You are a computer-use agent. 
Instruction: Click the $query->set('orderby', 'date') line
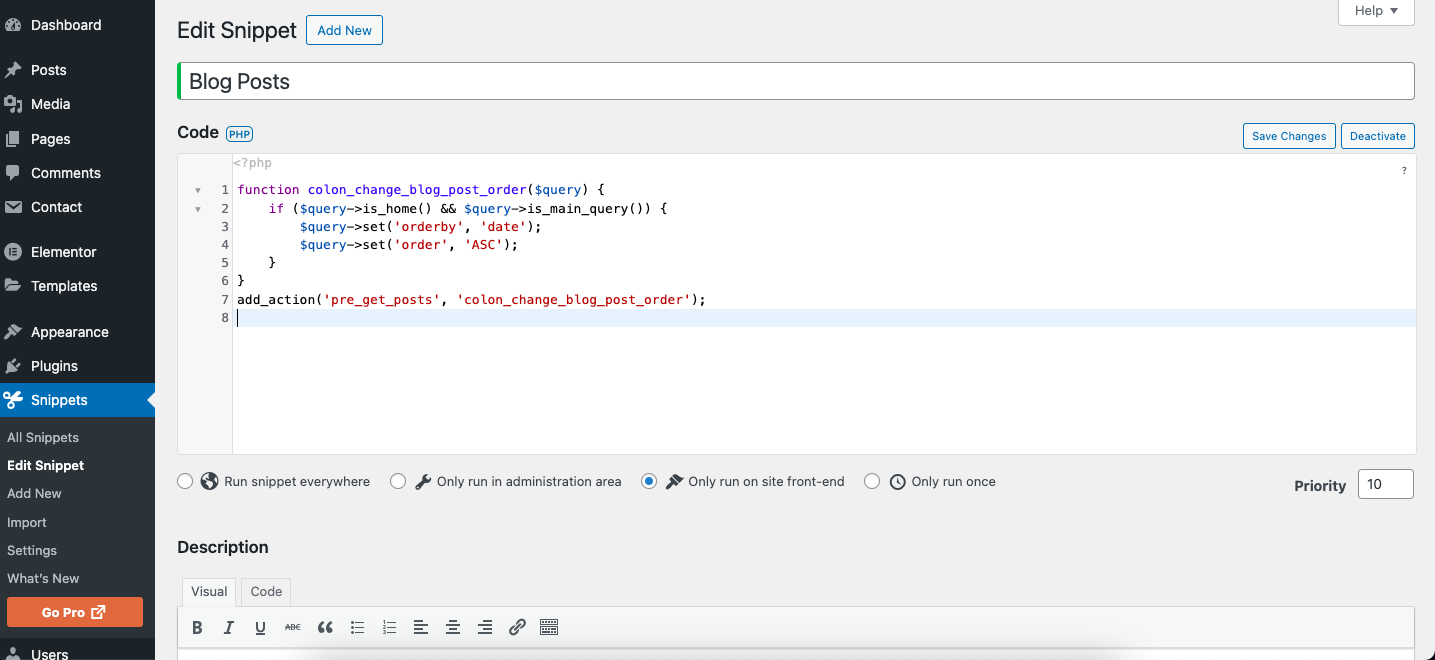420,226
